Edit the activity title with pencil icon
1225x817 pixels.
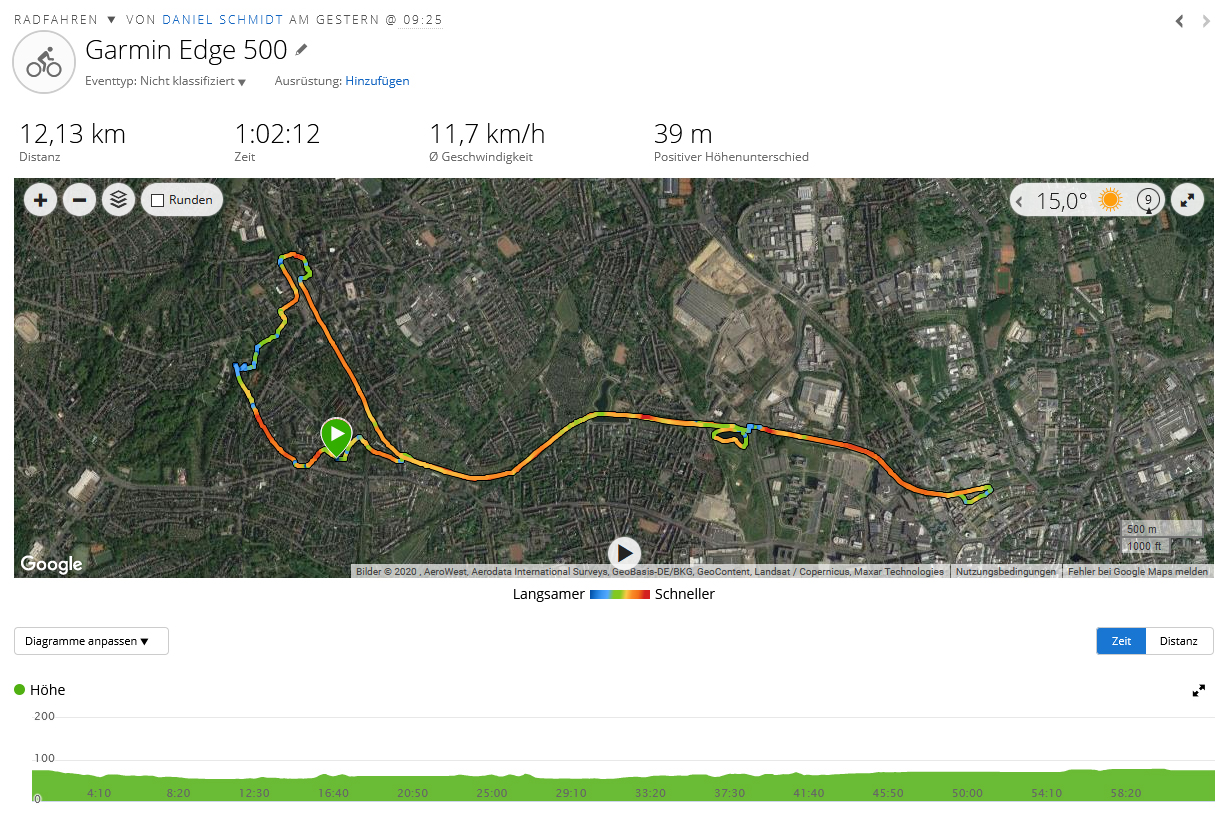point(302,49)
